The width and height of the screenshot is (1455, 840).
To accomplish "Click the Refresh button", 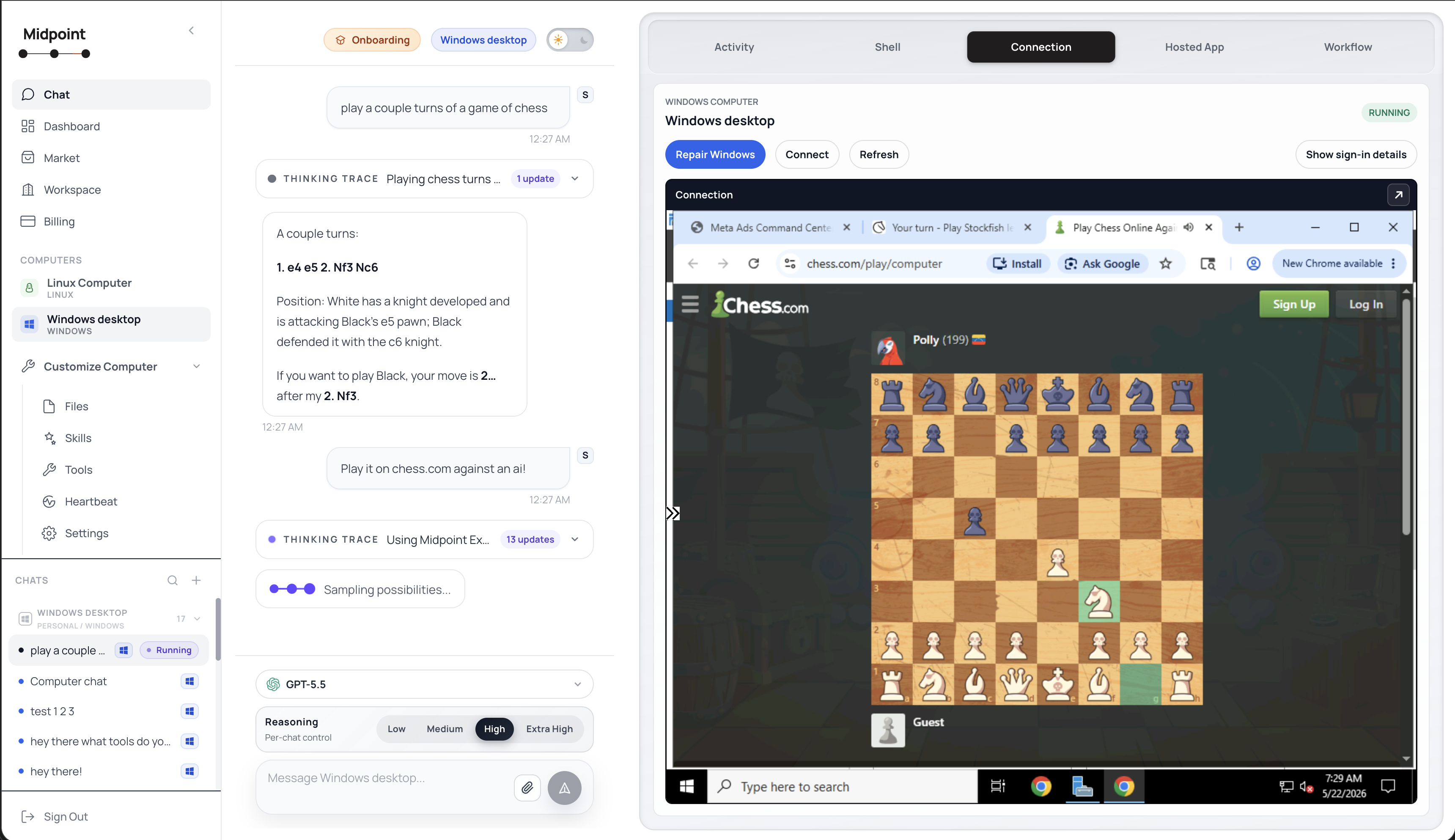I will (x=878, y=155).
